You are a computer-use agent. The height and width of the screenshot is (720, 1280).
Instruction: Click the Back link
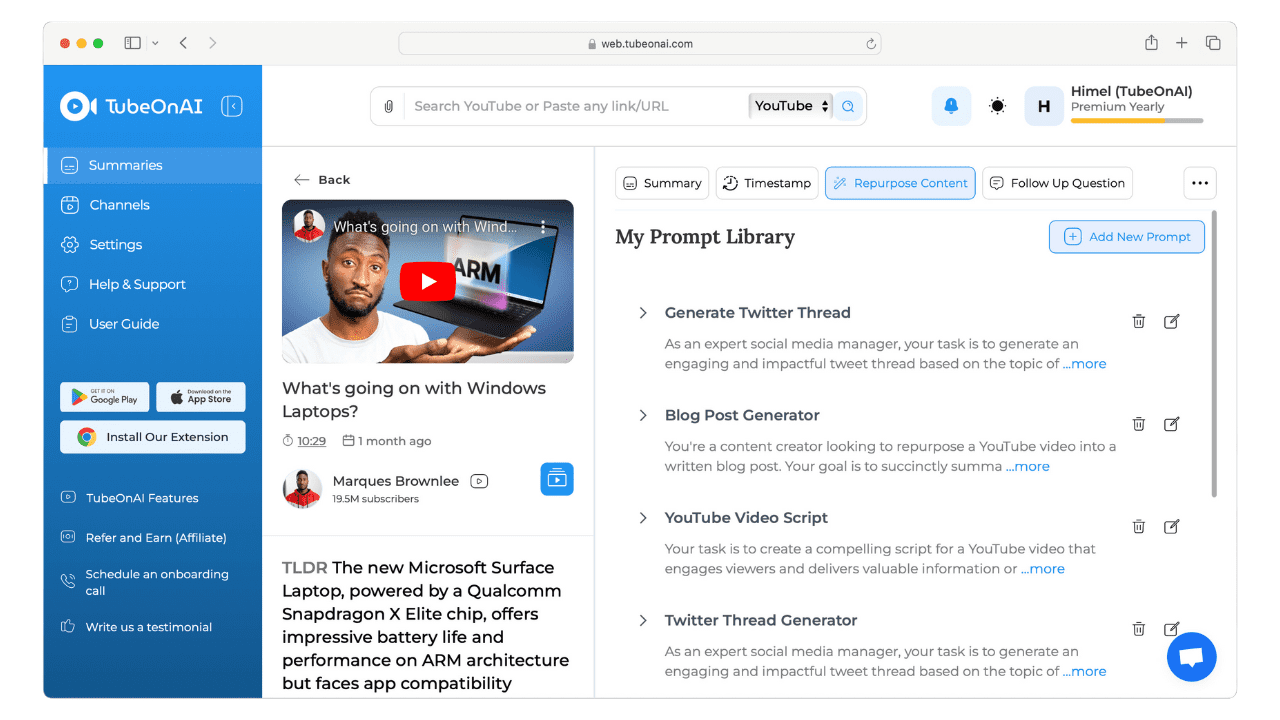tap(321, 180)
